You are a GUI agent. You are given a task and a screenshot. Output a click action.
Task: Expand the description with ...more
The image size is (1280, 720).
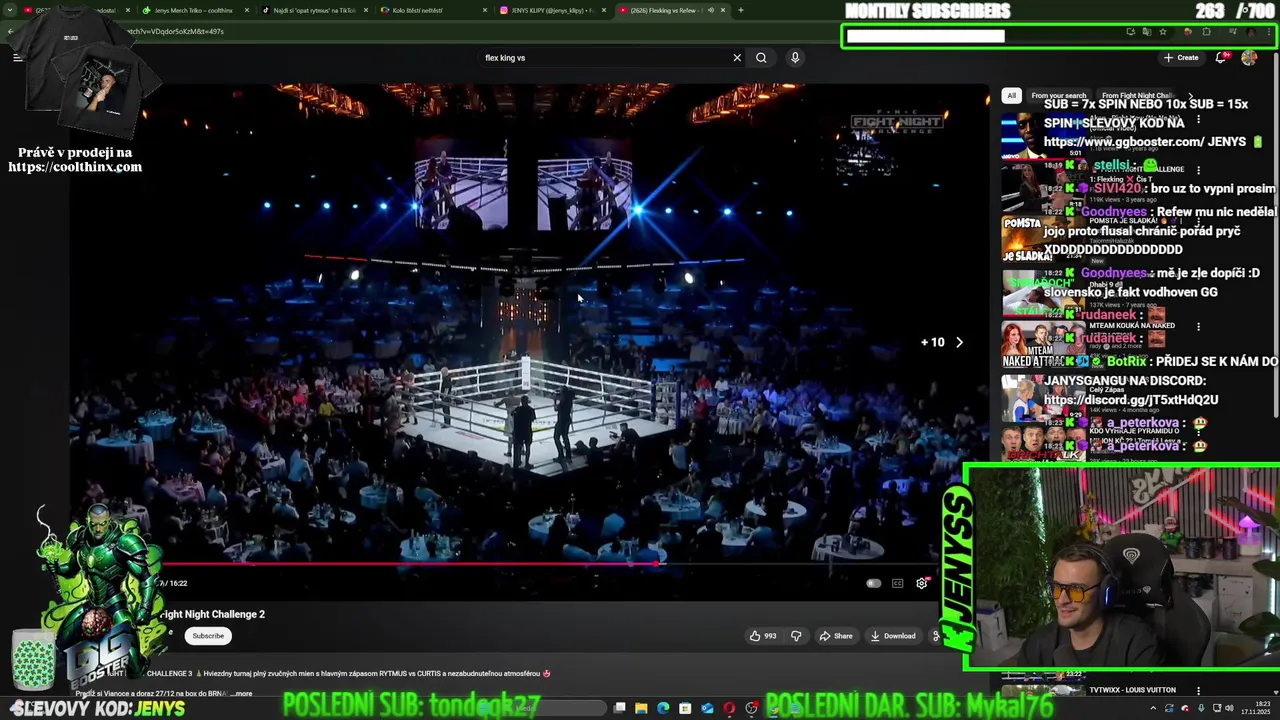click(x=242, y=693)
